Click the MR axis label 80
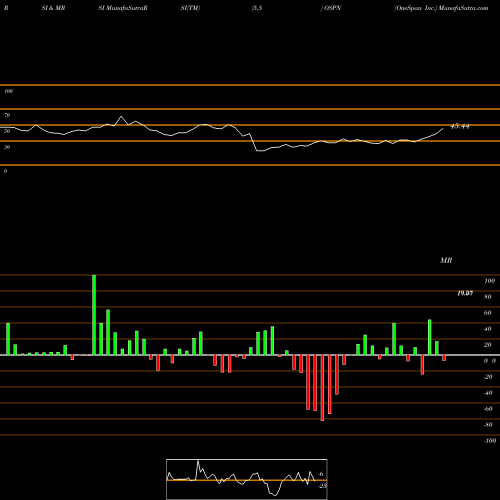Screen dimensions: 500x500 click(488, 297)
